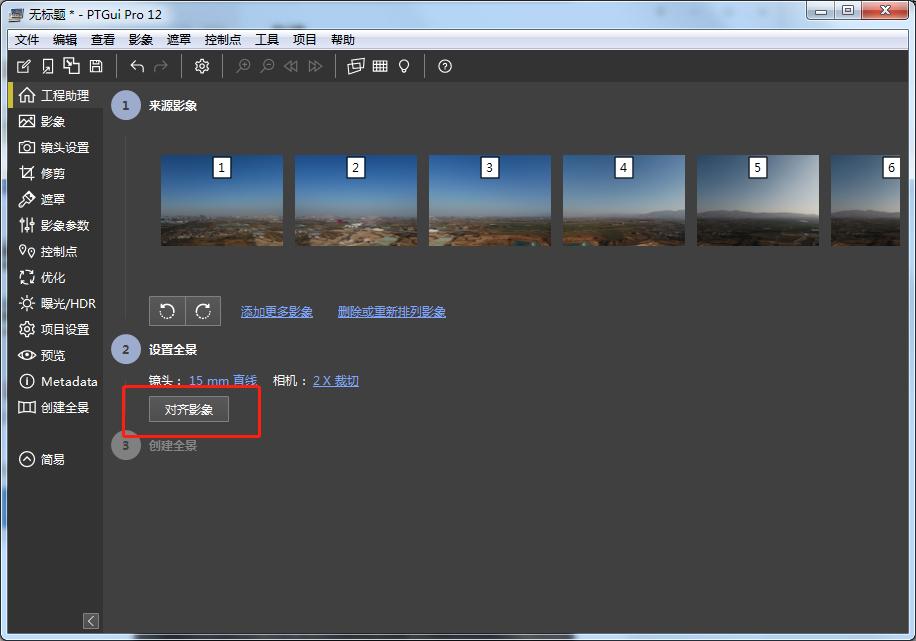
Task: Open the 帮助 menu
Action: pos(343,40)
